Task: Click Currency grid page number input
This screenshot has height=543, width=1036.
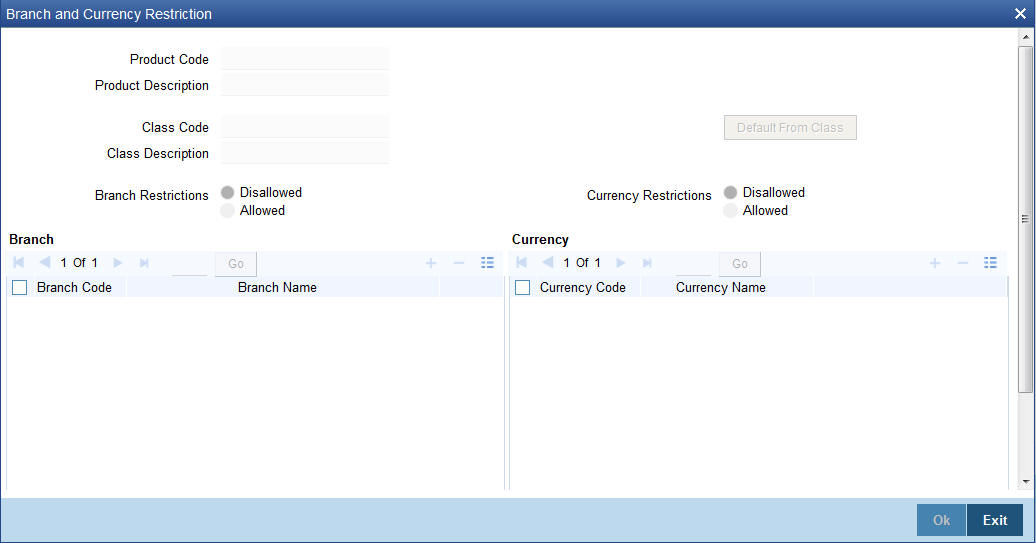Action: (693, 264)
